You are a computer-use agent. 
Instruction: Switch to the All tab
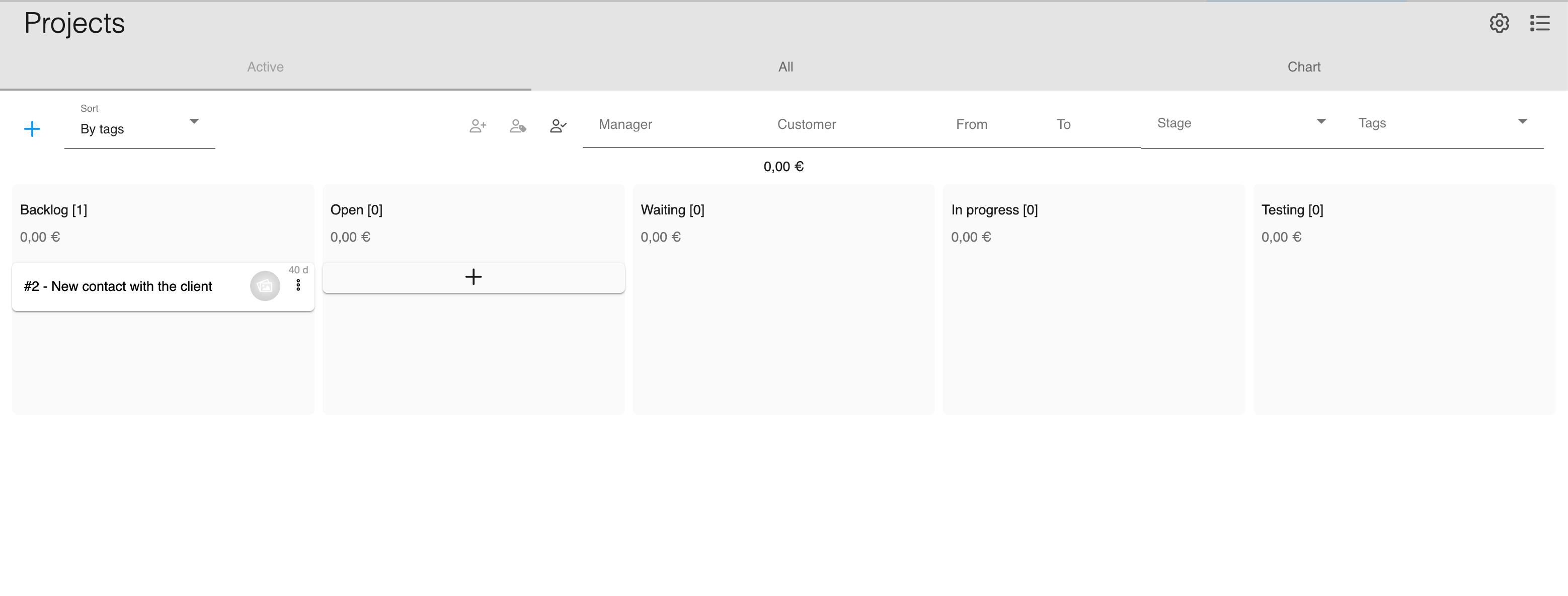785,67
